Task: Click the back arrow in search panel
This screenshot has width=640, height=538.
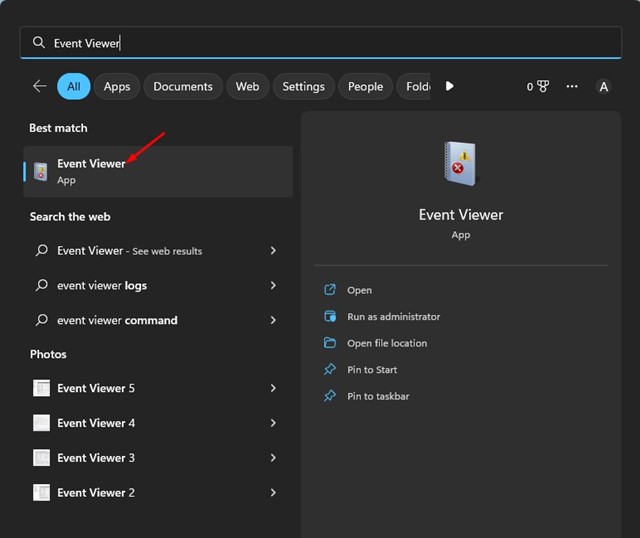Action: point(40,87)
